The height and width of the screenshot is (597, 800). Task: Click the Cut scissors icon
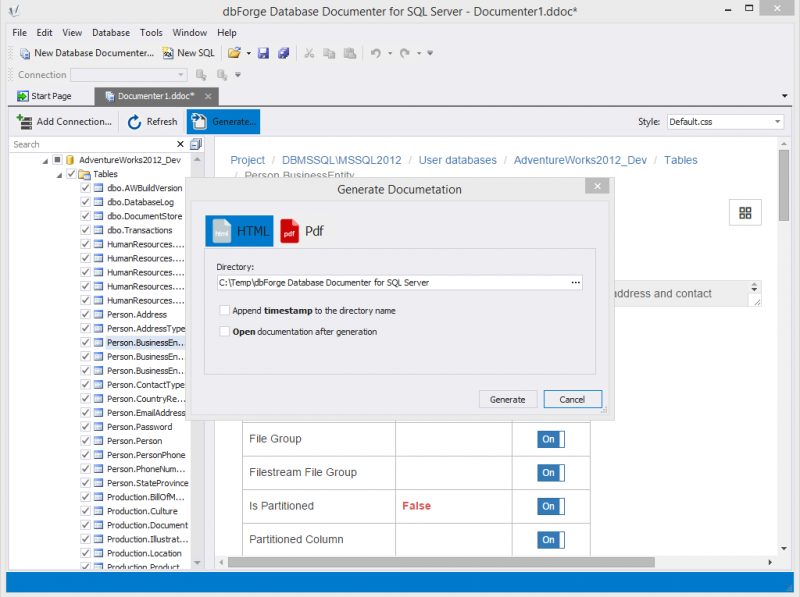pos(309,53)
